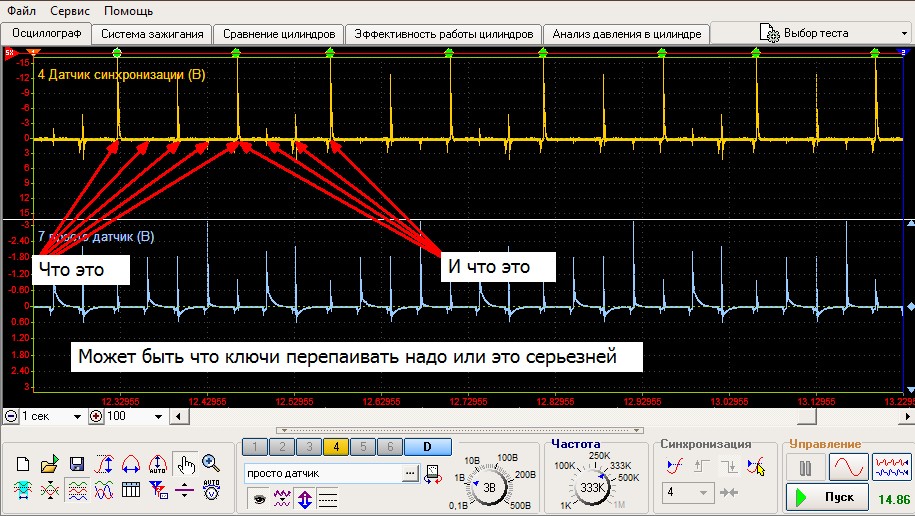This screenshot has height=516, width=915.
Task: Toggle the separated channels view icon
Action: point(77,490)
